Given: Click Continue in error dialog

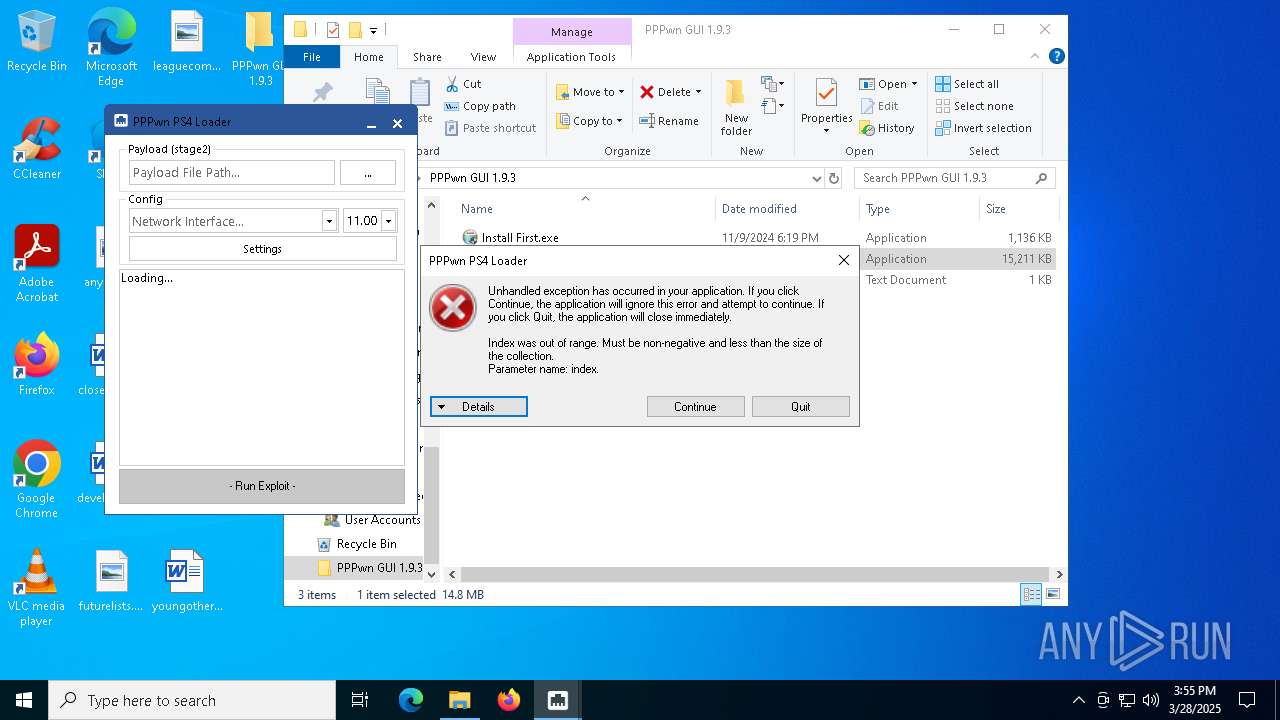Looking at the screenshot, I should (x=695, y=407).
